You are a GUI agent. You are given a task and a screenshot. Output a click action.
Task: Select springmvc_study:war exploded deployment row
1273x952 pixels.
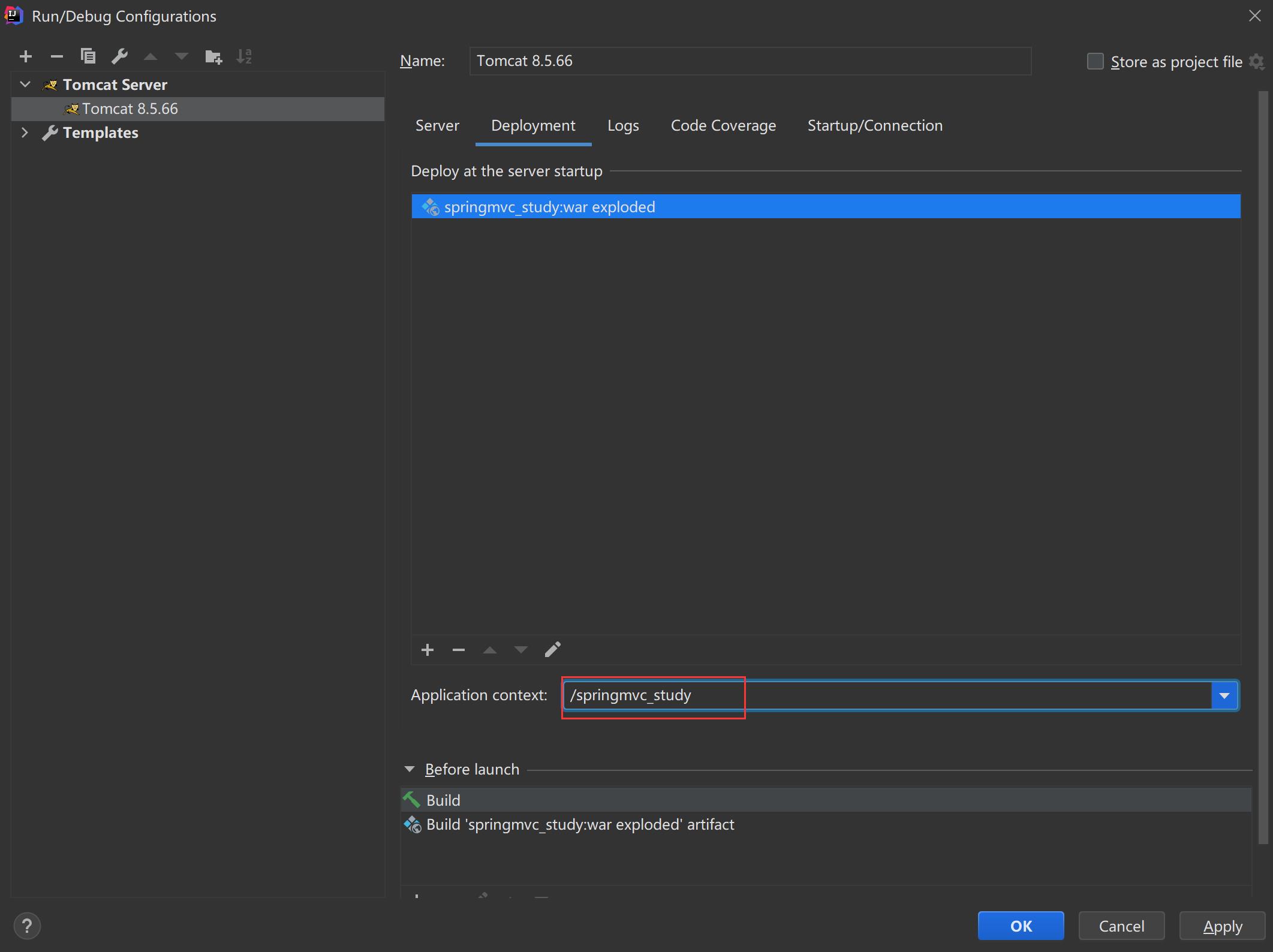click(826, 207)
